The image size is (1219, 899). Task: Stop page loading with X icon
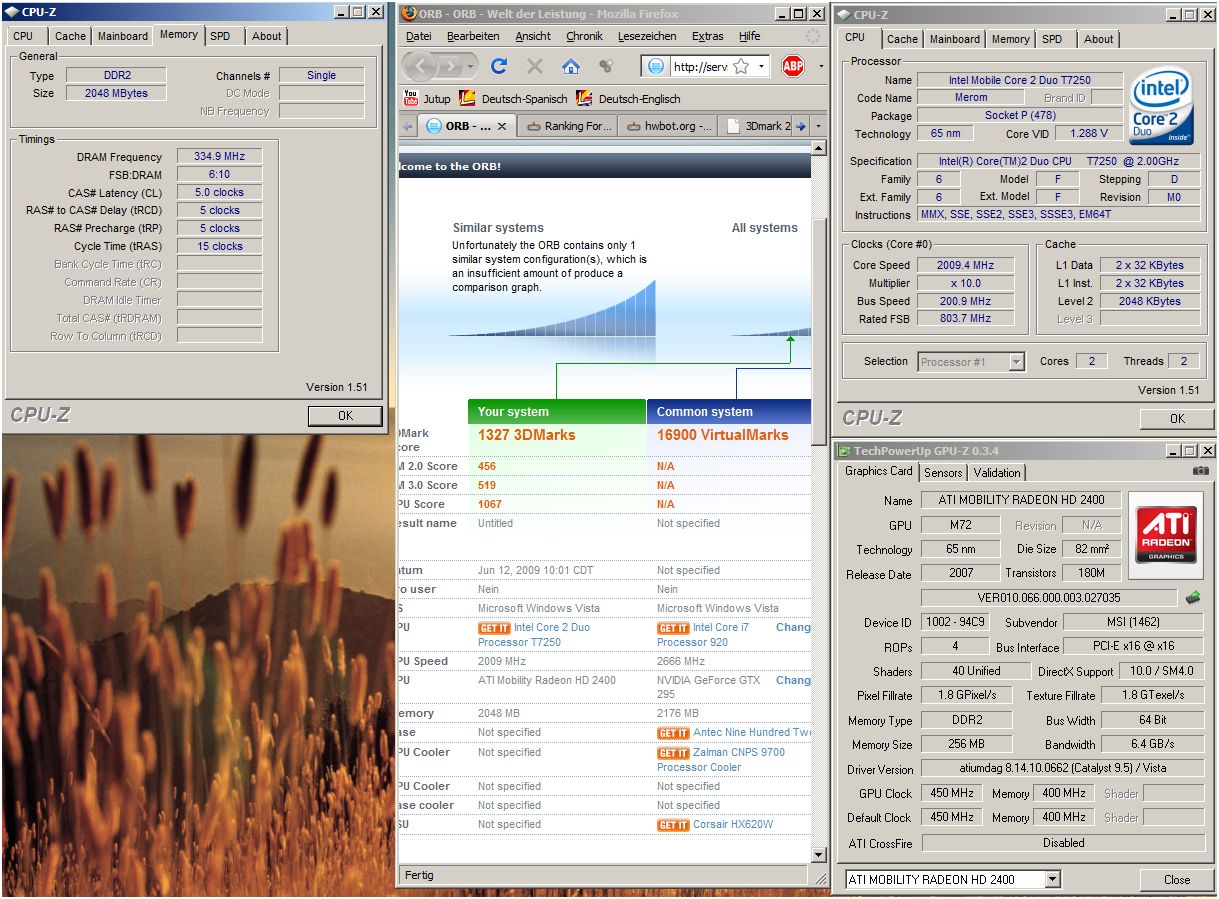coord(535,66)
